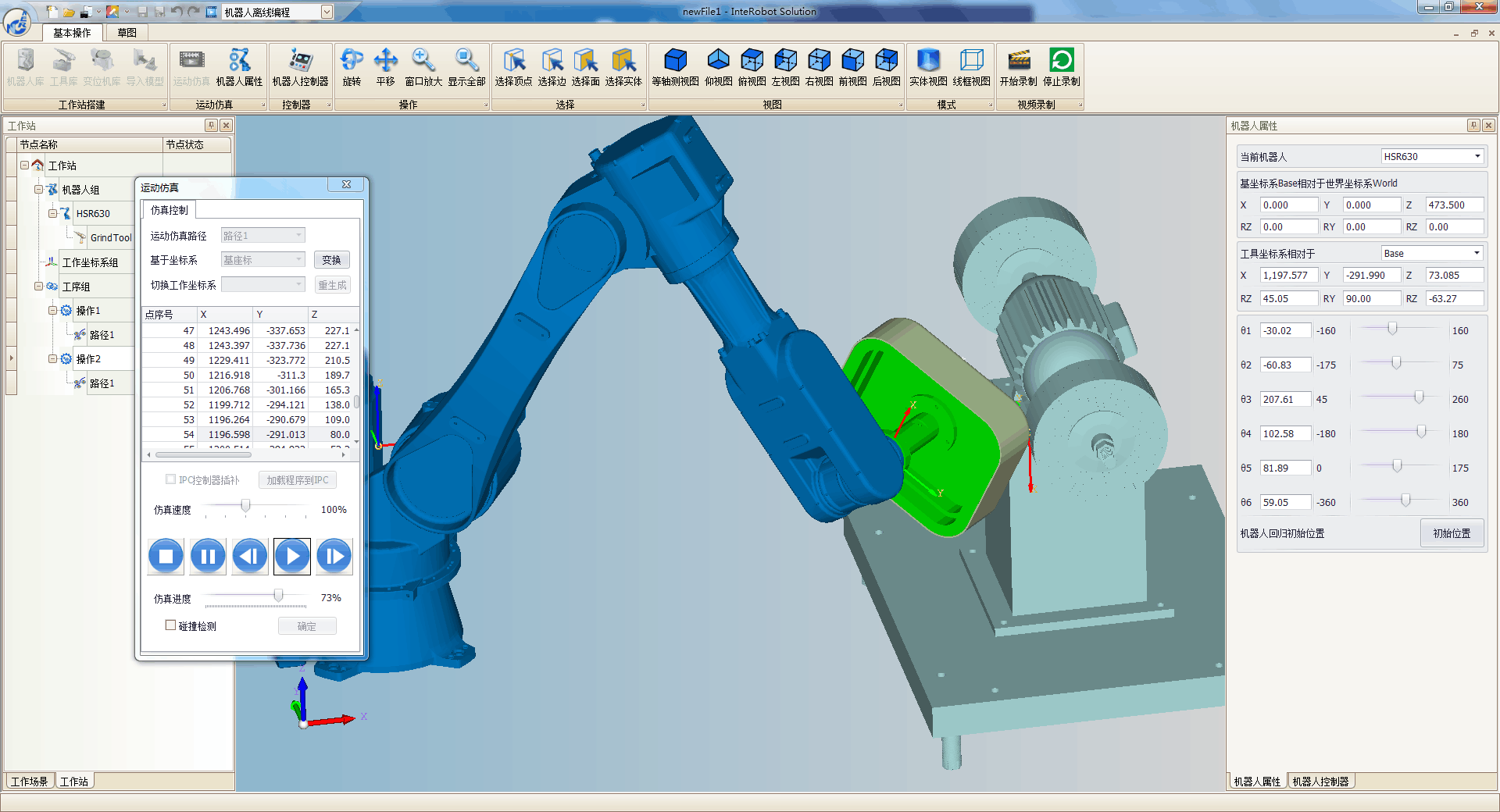This screenshot has width=1500, height=812.
Task: Select the 平移 pan tool
Action: click(x=386, y=67)
